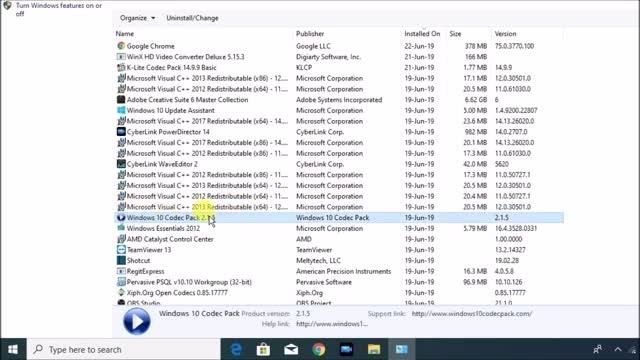Click the video camera taskbar icon
This screenshot has height=360, width=640.
click(x=346, y=349)
